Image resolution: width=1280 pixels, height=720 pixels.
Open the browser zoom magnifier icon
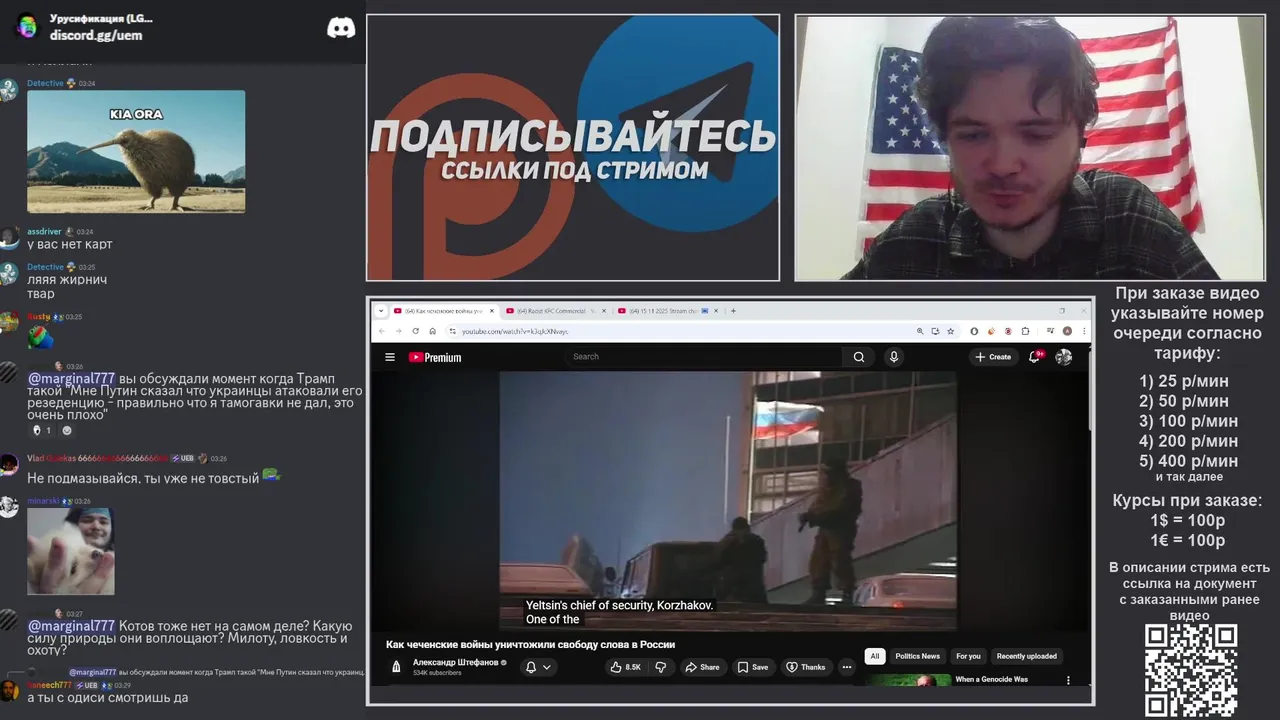pyautogui.click(x=920, y=331)
